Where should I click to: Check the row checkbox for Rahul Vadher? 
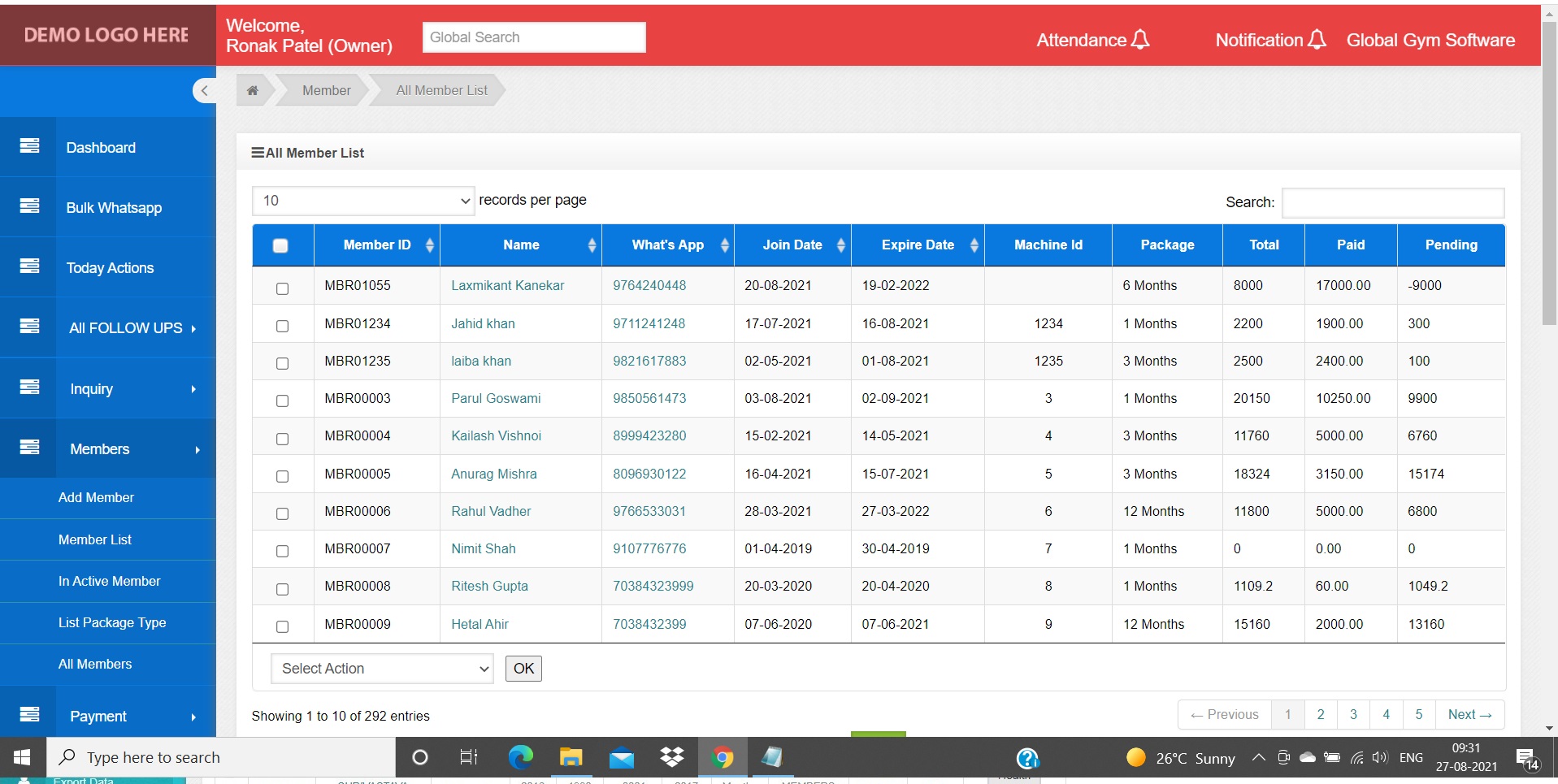point(282,513)
